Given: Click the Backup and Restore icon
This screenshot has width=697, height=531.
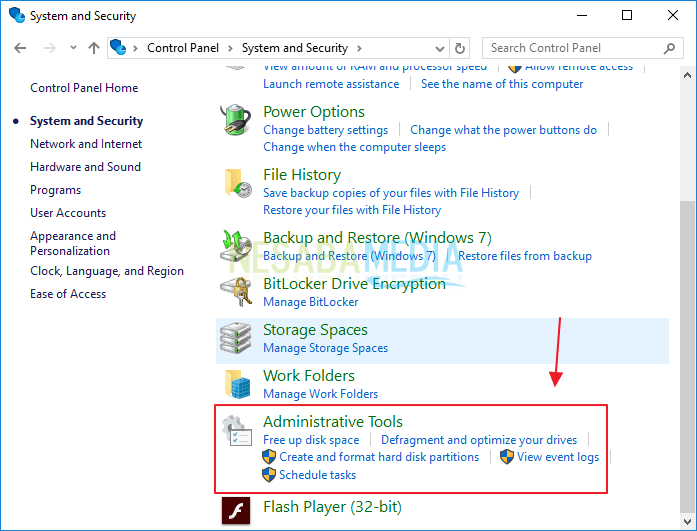Looking at the screenshot, I should pos(236,246).
